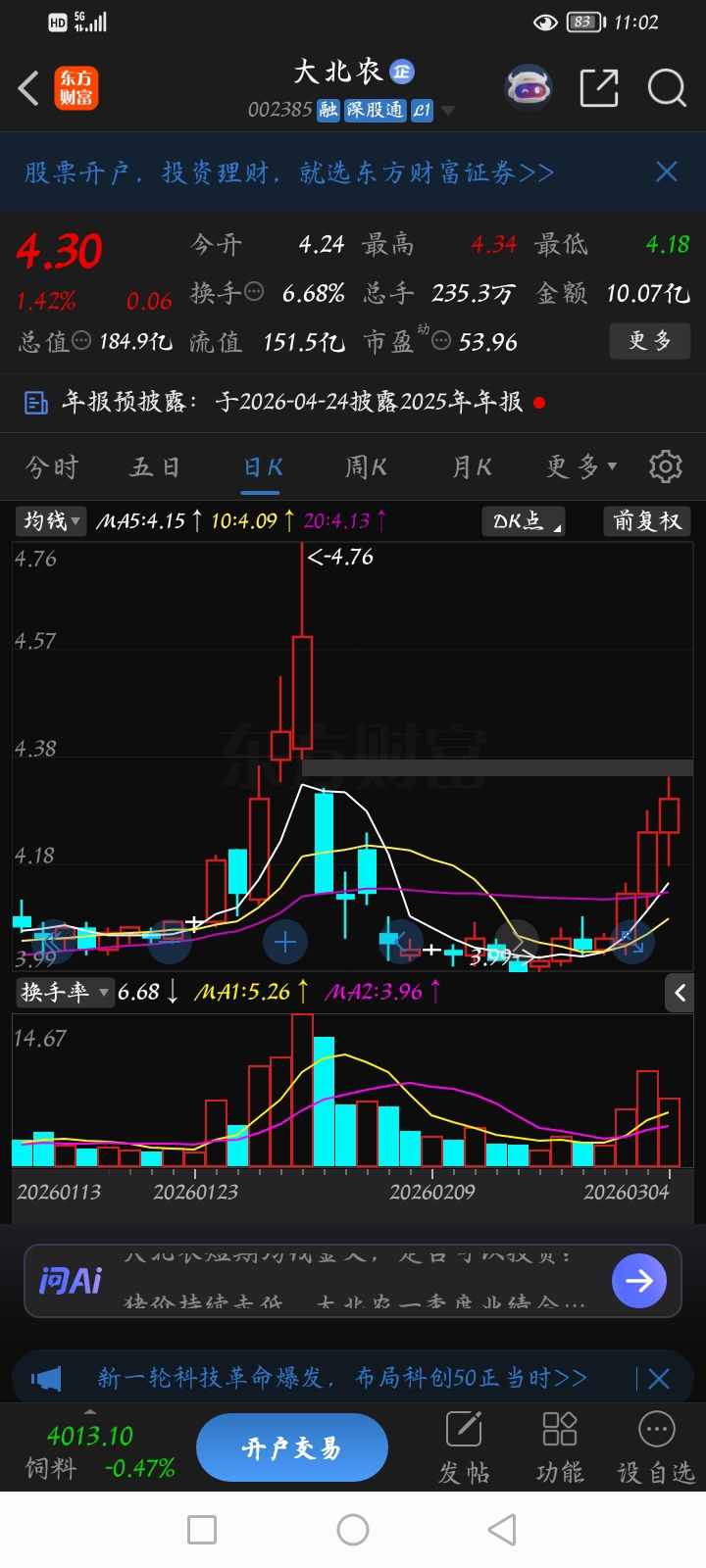The image size is (706, 1568).
Task: Tap Android home circle button
Action: pos(353,1530)
